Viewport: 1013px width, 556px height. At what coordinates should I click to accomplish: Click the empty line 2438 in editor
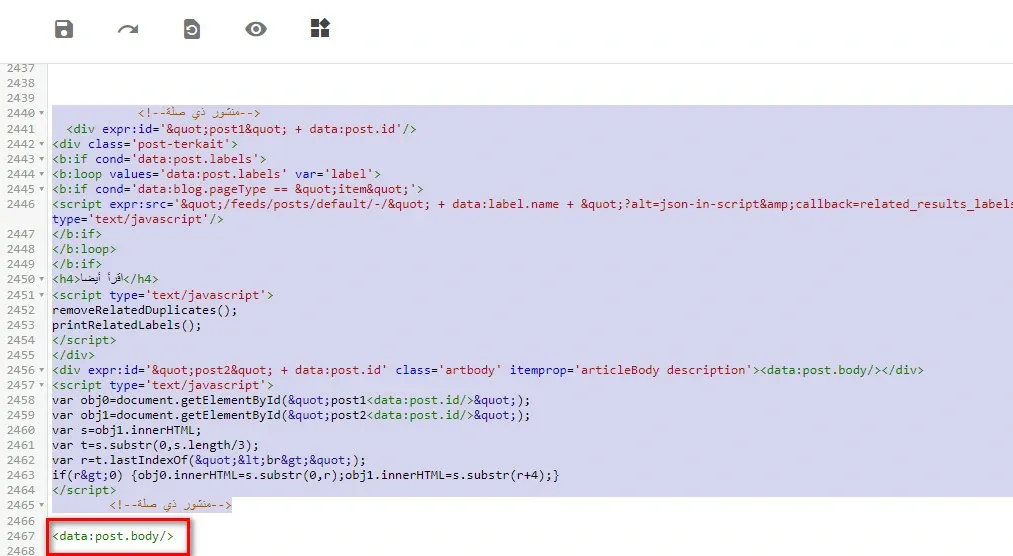pyautogui.click(x=530, y=83)
